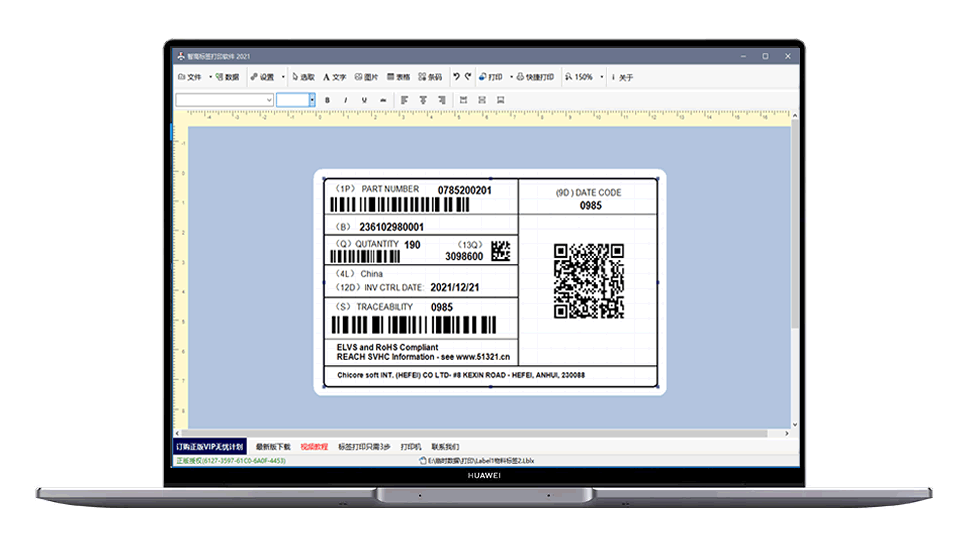Align text center
The width and height of the screenshot is (973, 549).
click(x=423, y=100)
